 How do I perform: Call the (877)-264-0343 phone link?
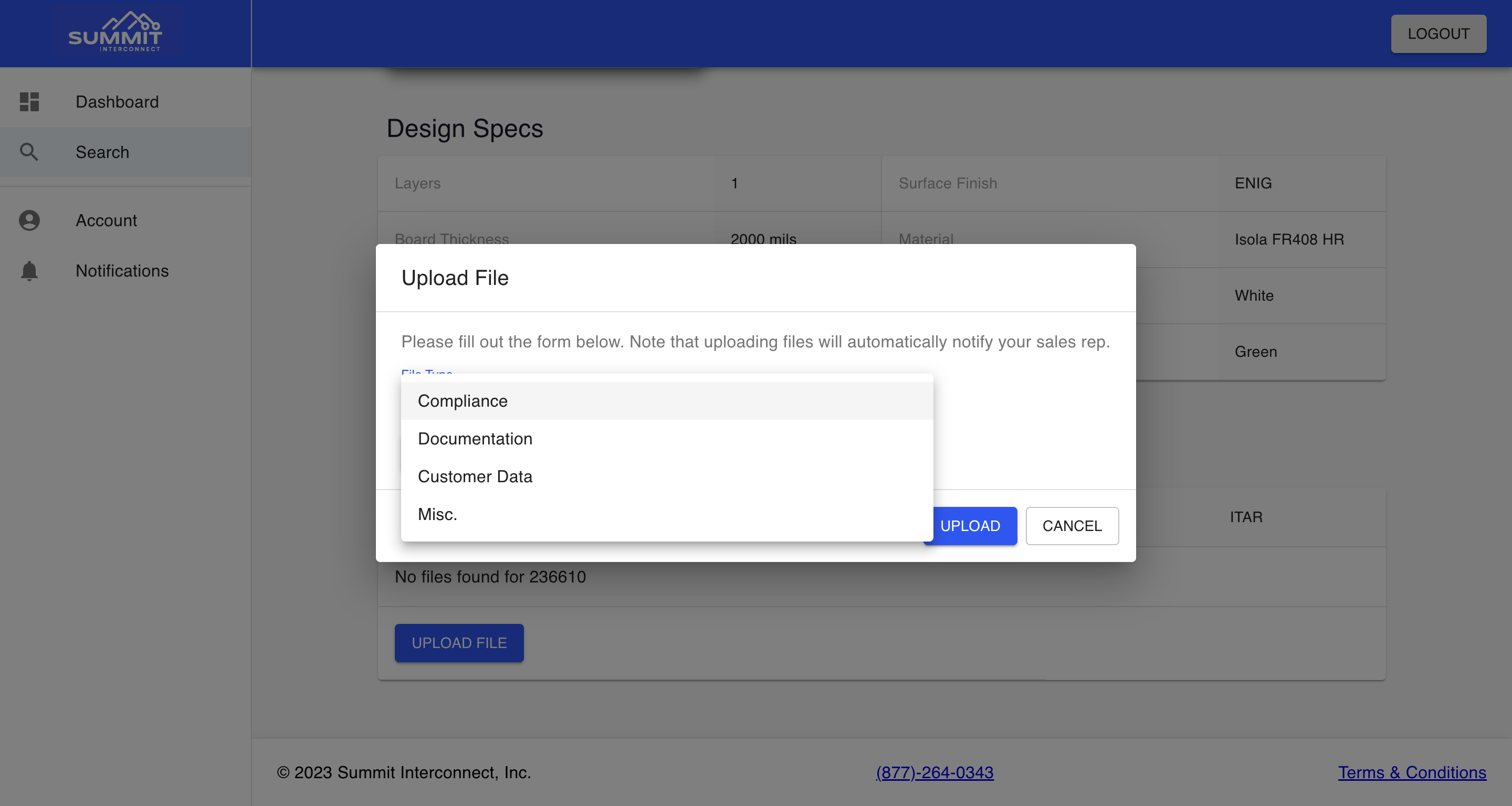[934, 772]
